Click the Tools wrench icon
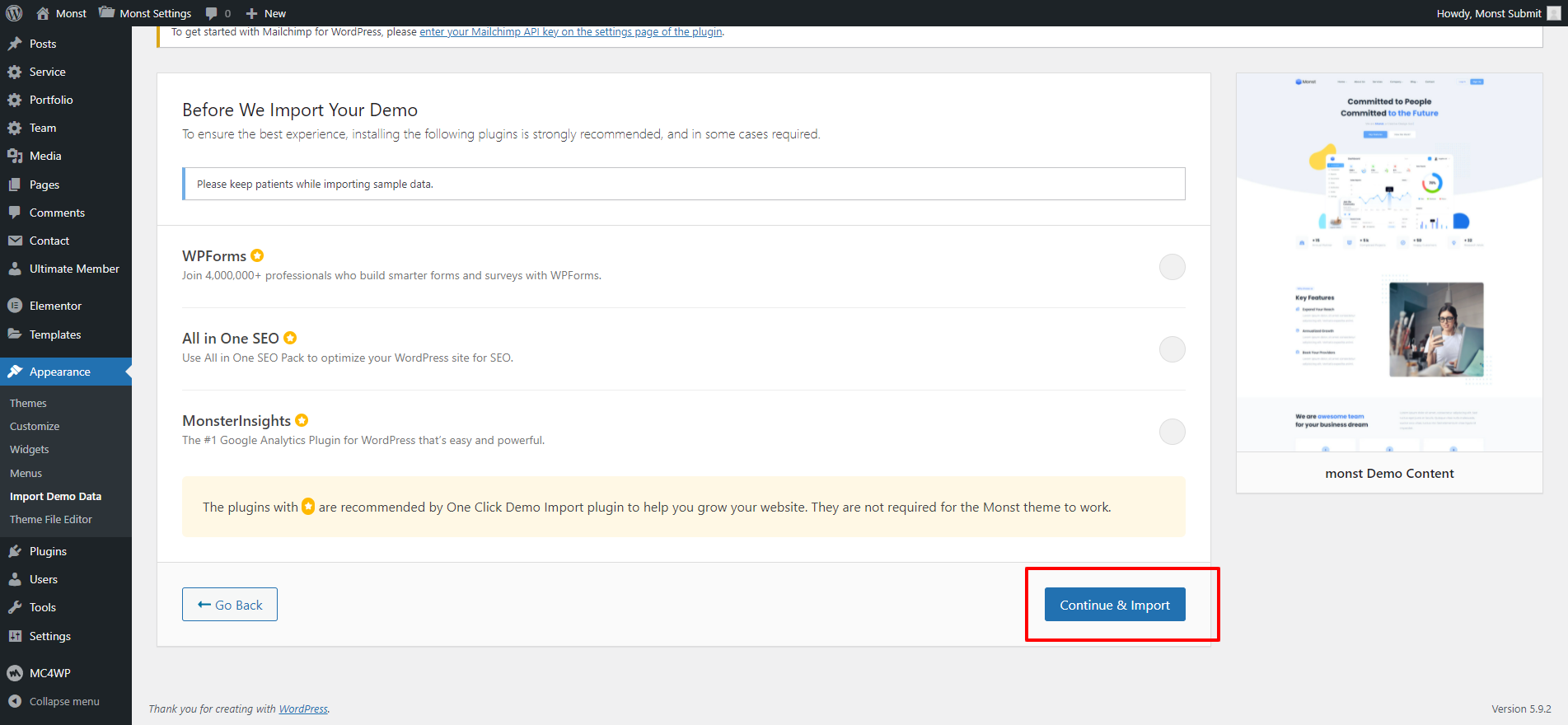Screen dimensions: 1568x725 tap(15, 607)
